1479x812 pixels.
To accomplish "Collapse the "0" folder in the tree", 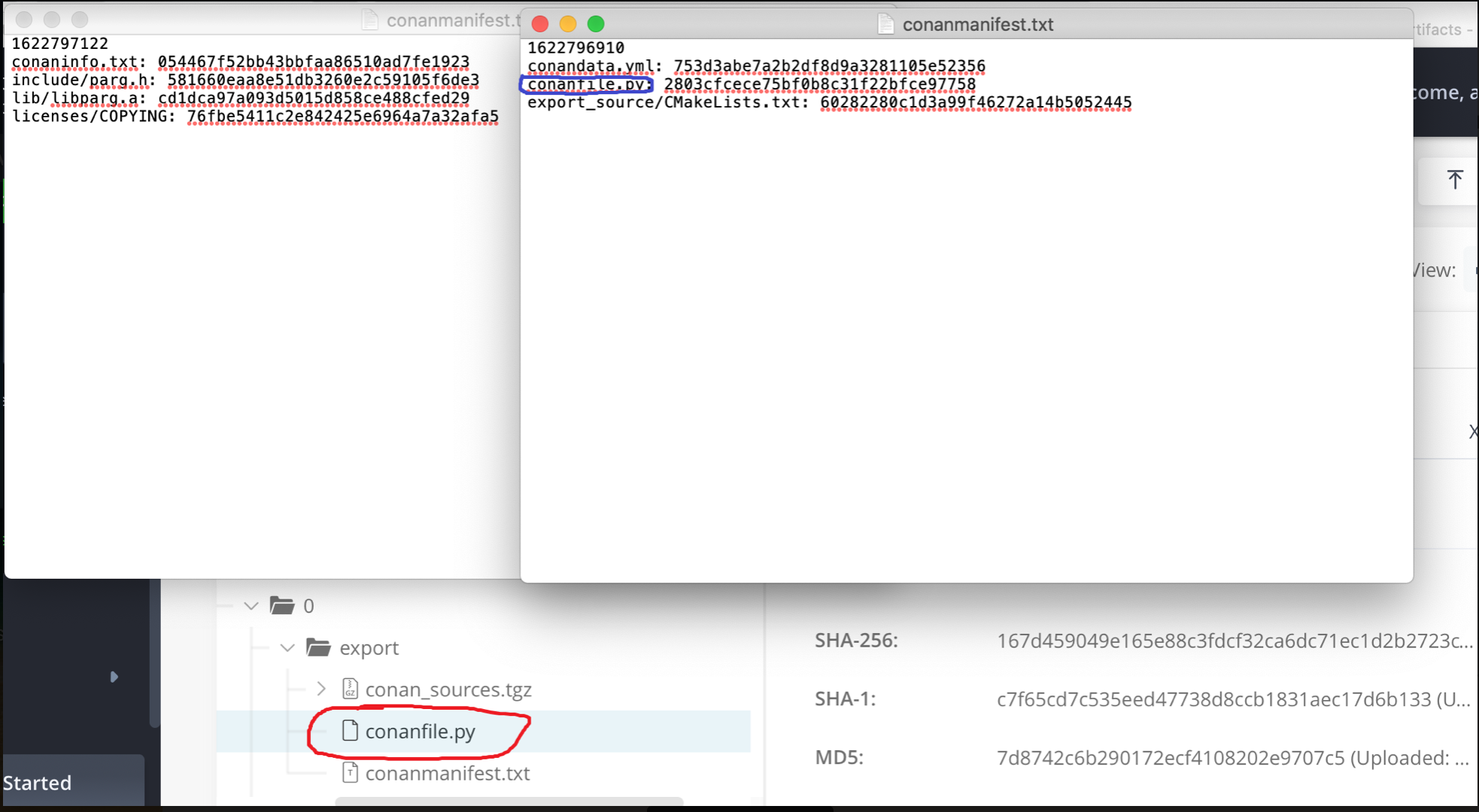I will [x=251, y=605].
